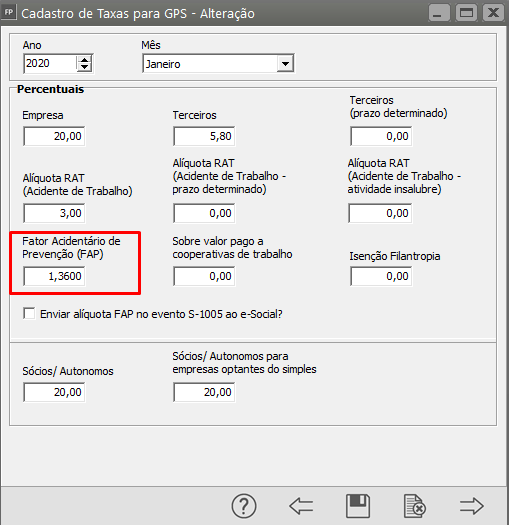The image size is (509, 525).
Task: Click the cancel document icon
Action: point(415,506)
